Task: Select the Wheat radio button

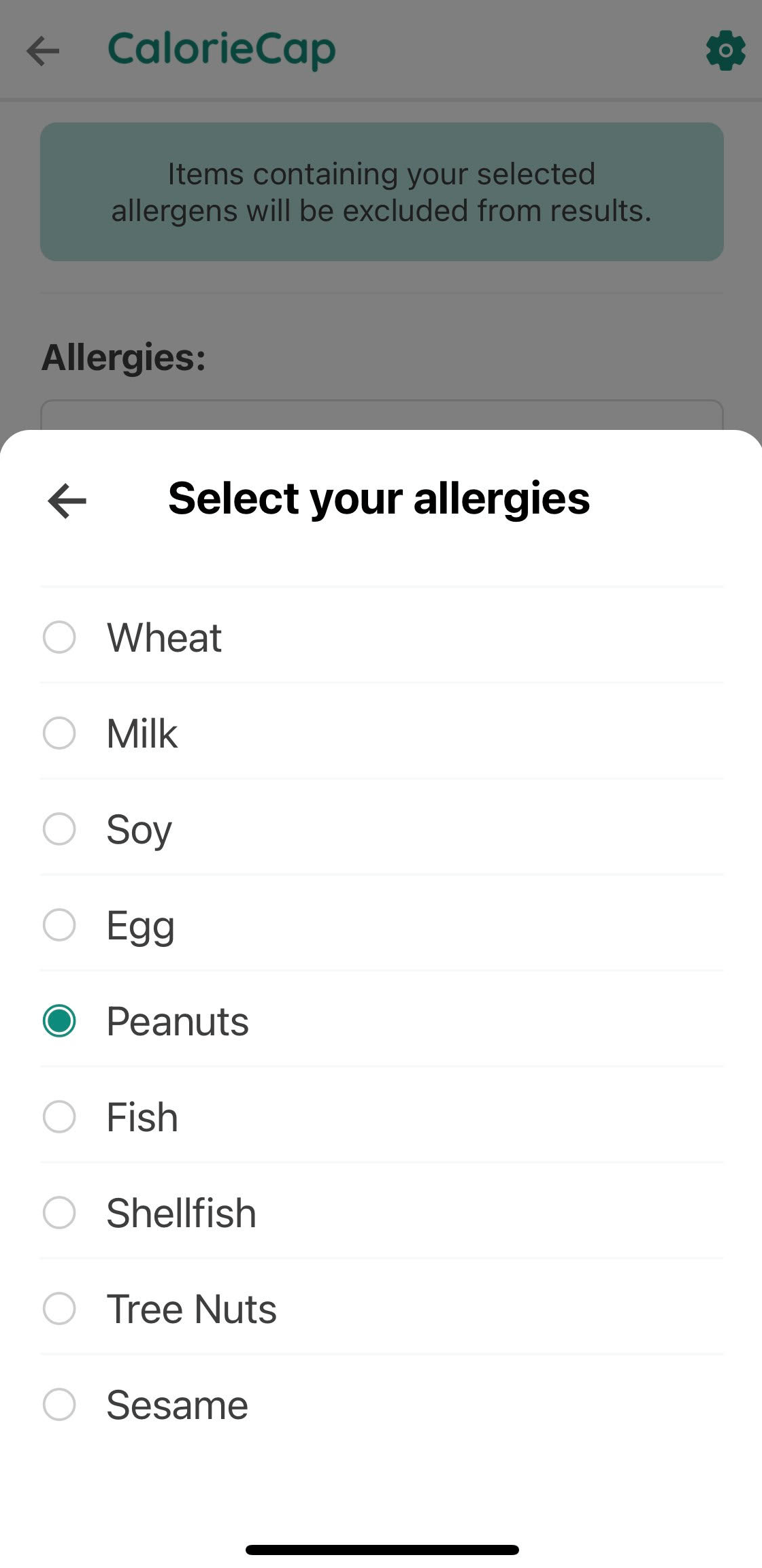Action: (x=59, y=637)
